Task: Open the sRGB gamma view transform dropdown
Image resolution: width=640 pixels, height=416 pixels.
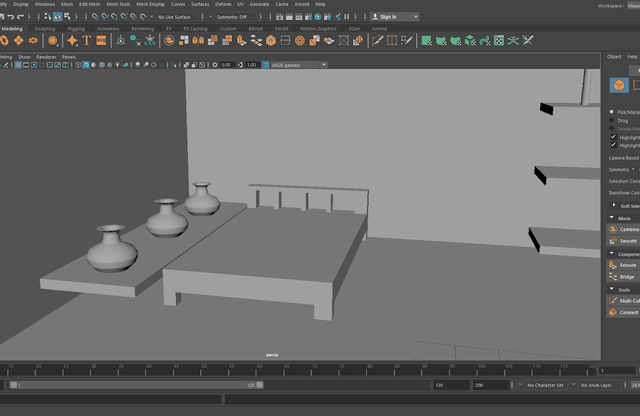Action: pos(299,65)
